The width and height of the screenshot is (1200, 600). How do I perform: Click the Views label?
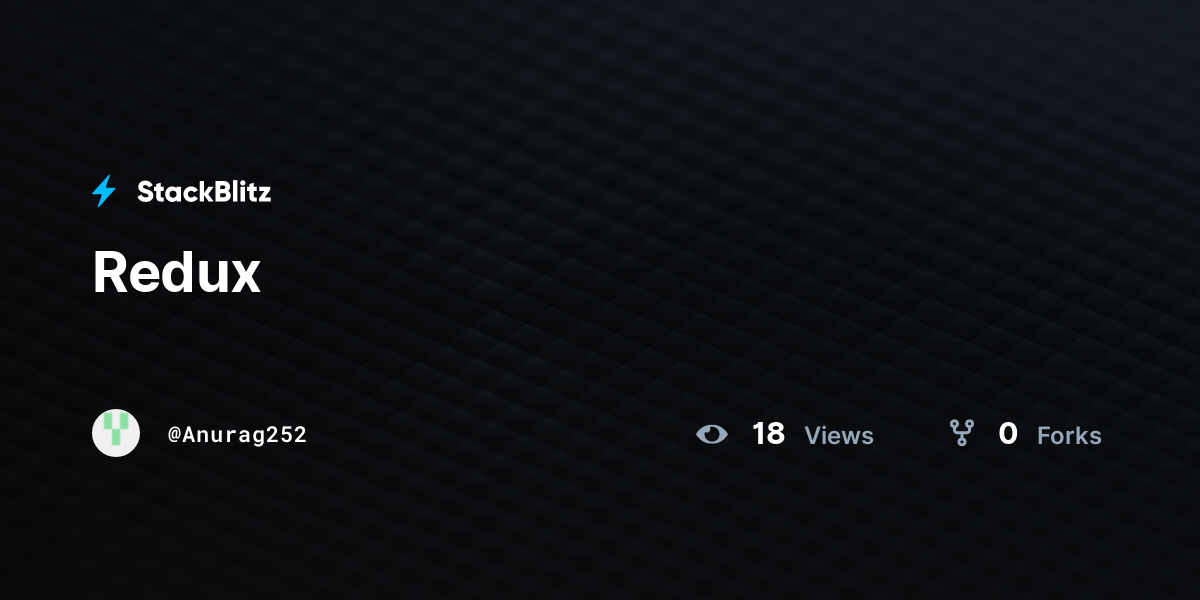pos(839,436)
